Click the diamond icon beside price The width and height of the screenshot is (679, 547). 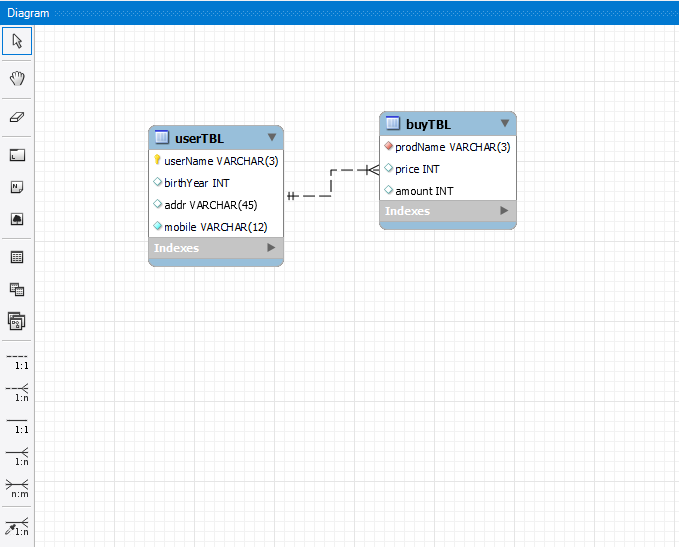[388, 168]
